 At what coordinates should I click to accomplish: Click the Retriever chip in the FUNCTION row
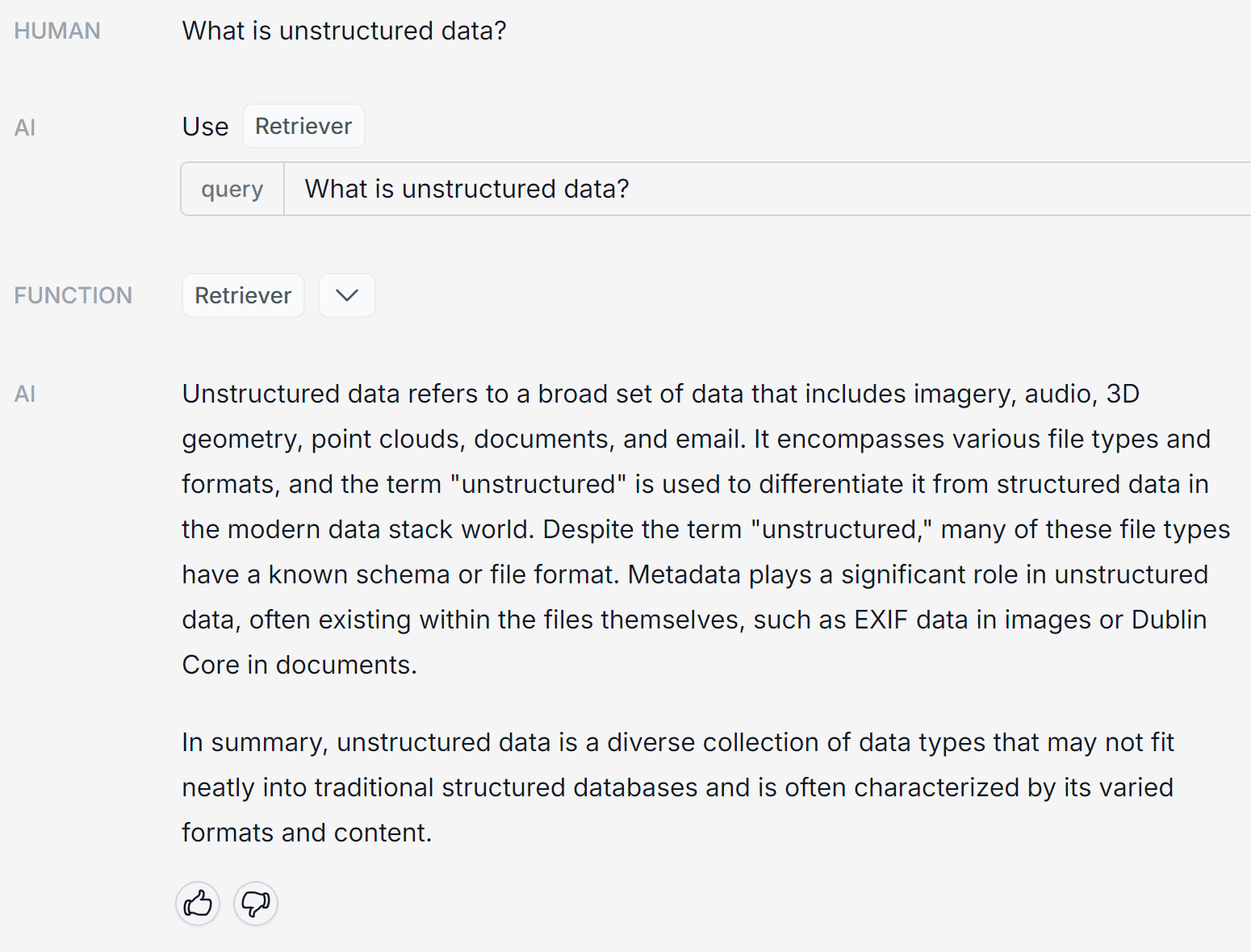[x=243, y=295]
